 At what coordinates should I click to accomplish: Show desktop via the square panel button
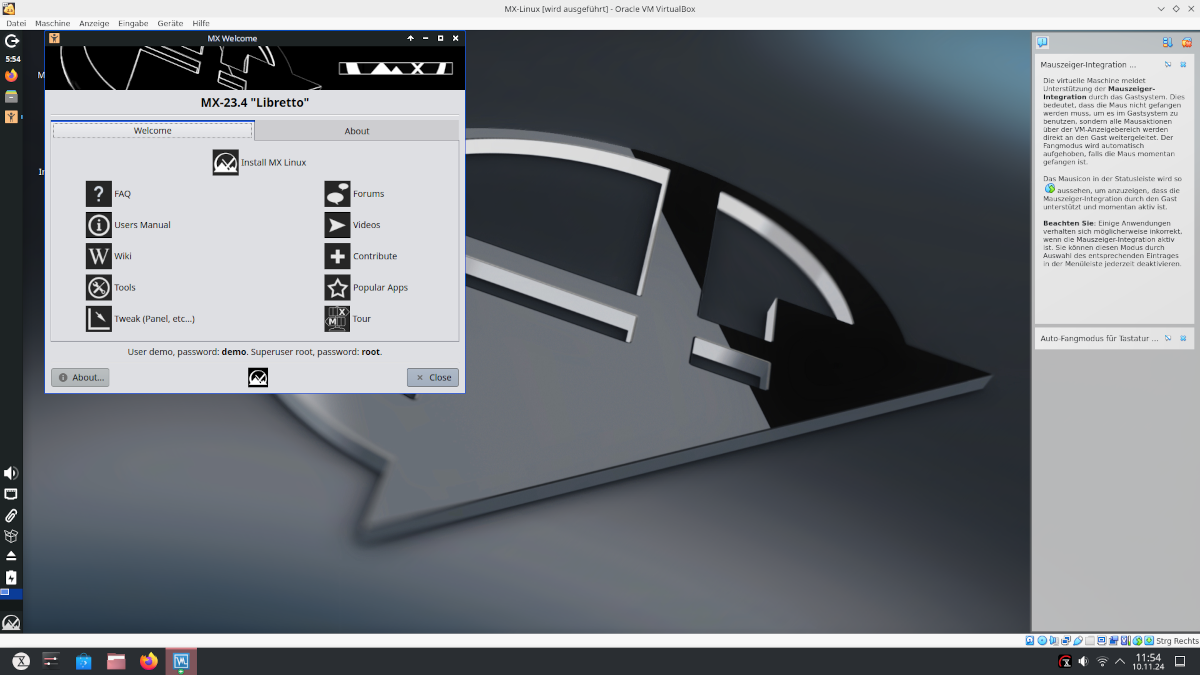[x=1182, y=662]
